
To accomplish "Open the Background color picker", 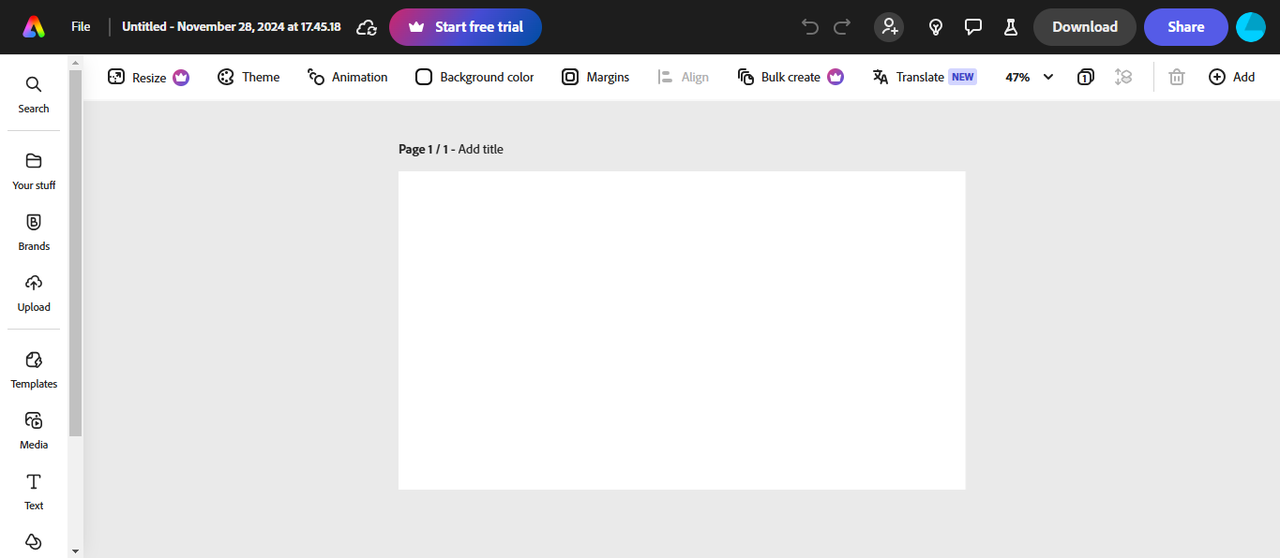I will [x=475, y=77].
